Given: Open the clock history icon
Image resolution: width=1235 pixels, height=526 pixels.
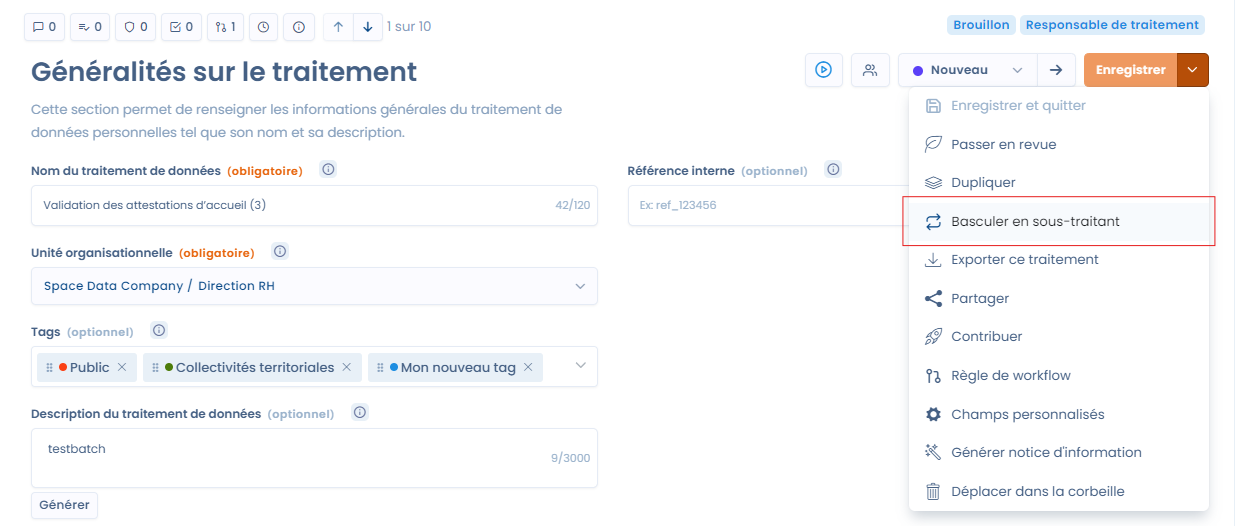Looking at the screenshot, I should [x=263, y=27].
